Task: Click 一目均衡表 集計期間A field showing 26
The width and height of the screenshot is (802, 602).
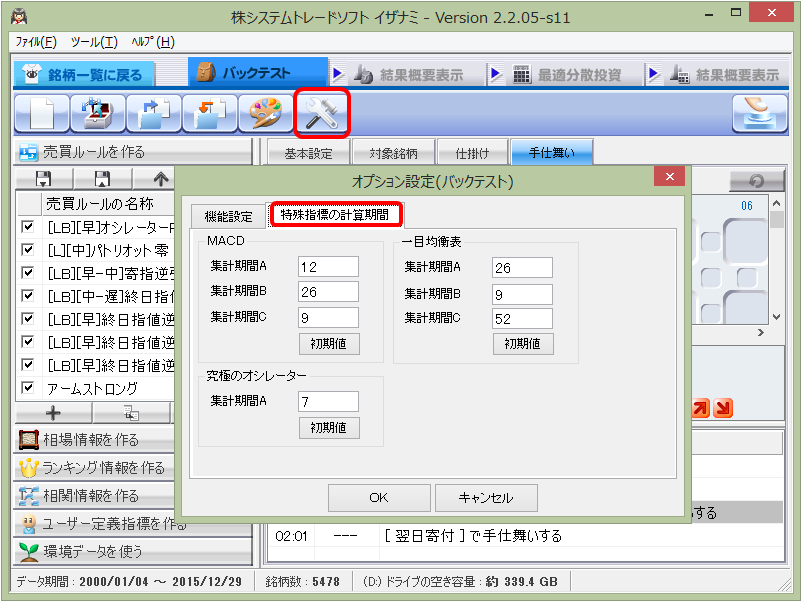Action: coord(522,267)
